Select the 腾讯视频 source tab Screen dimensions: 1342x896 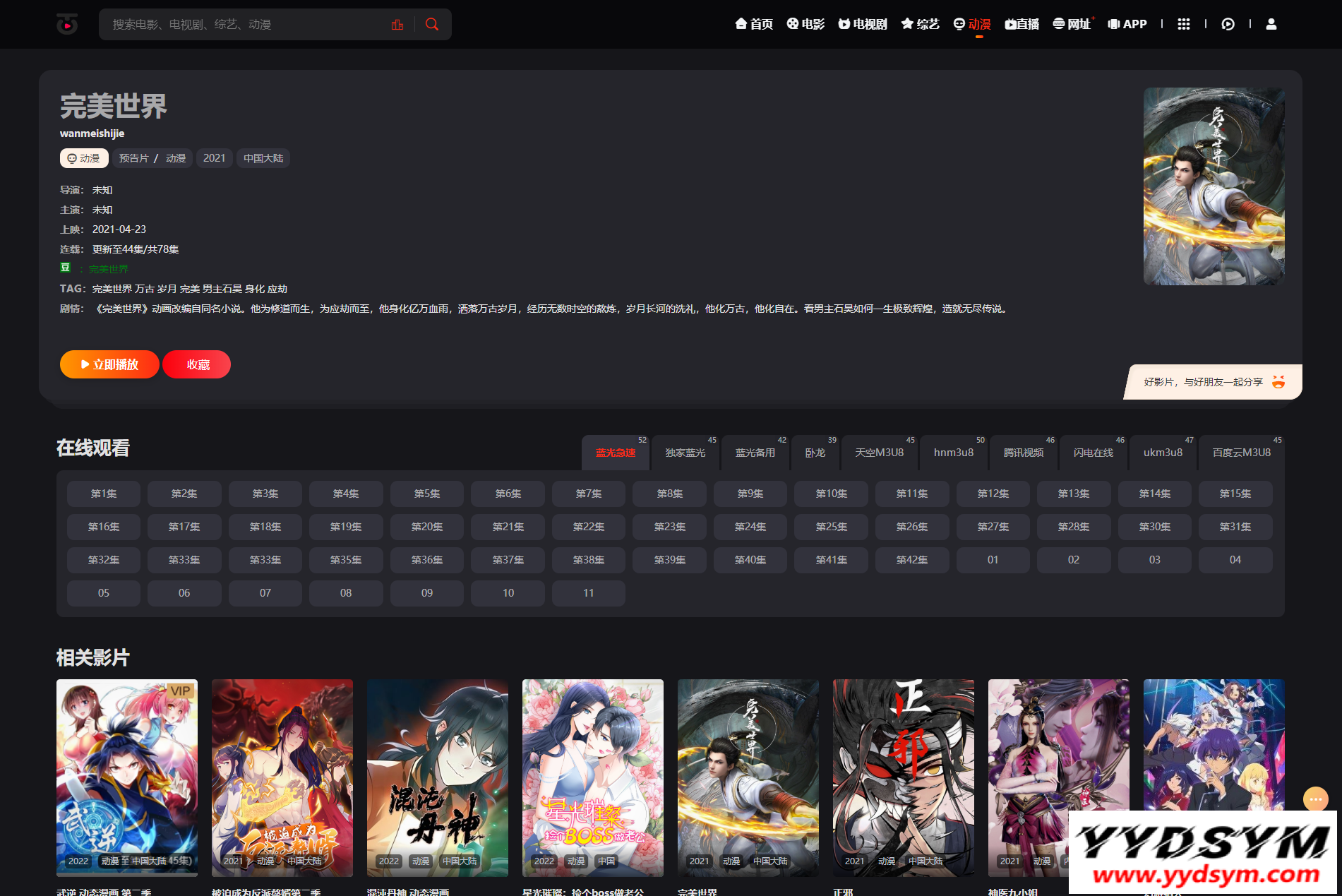[1023, 453]
